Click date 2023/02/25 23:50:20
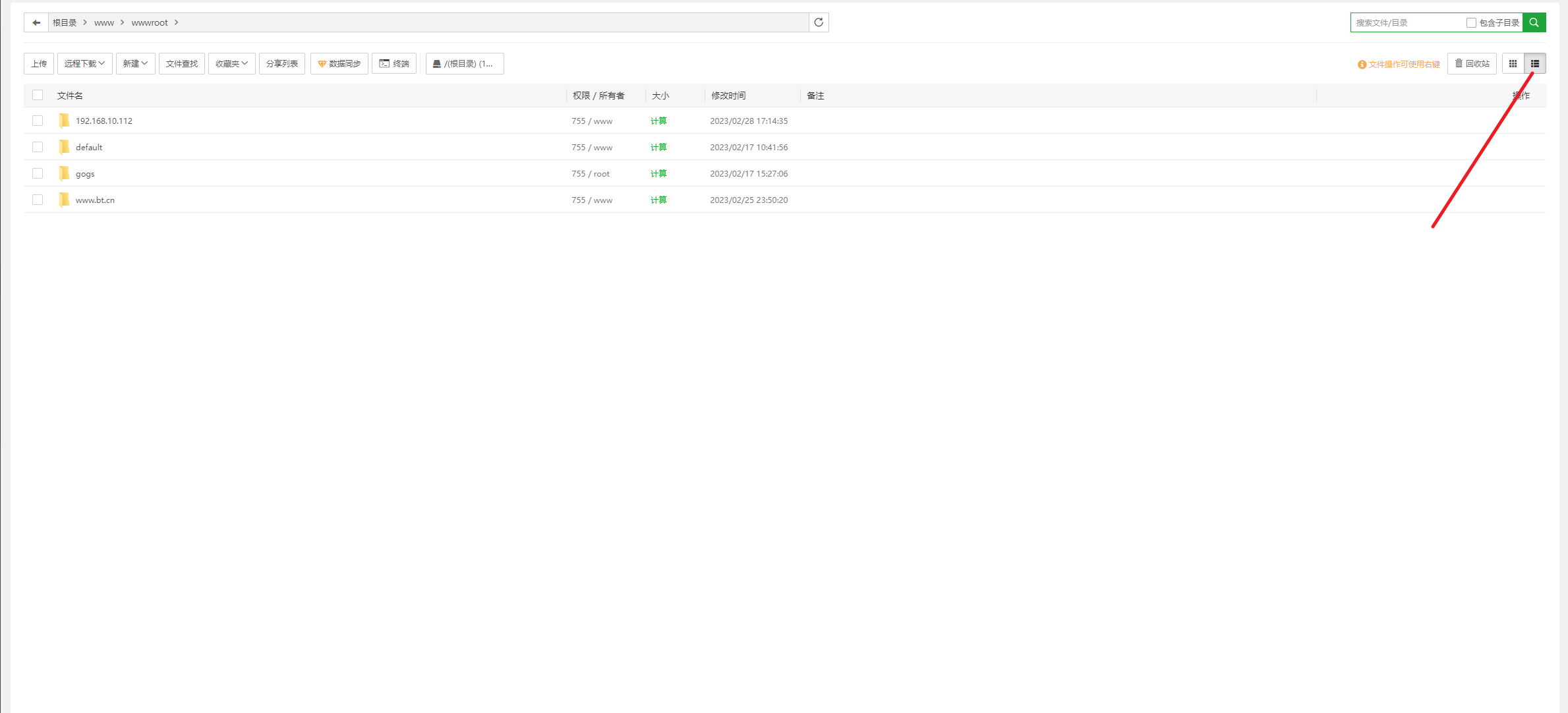Viewport: 1568px width, 713px height. [x=749, y=200]
